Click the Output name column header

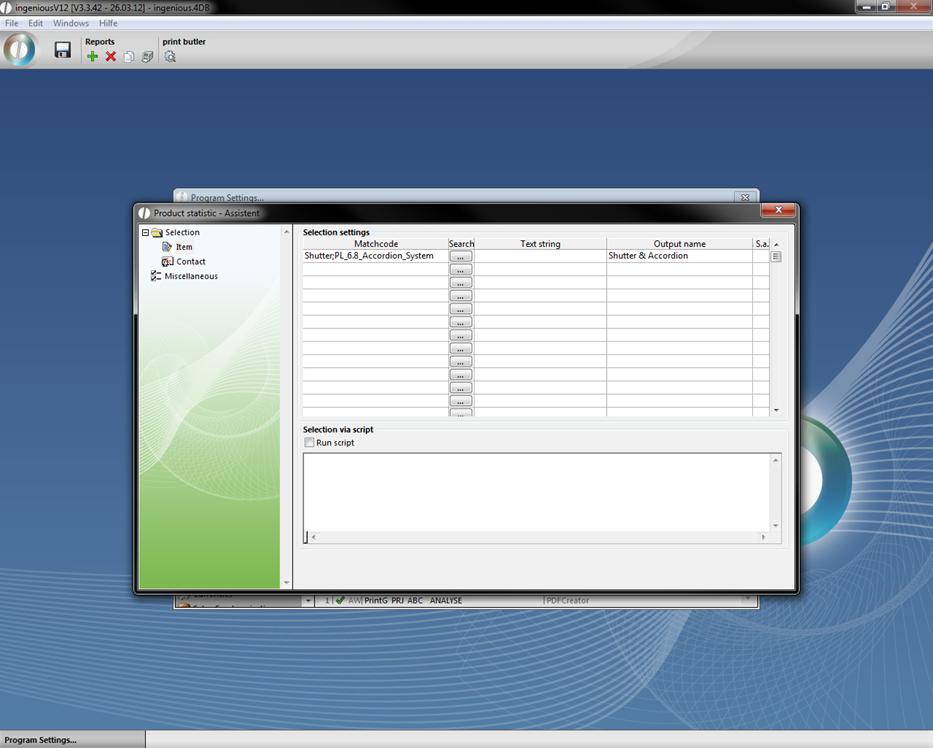pyautogui.click(x=679, y=244)
